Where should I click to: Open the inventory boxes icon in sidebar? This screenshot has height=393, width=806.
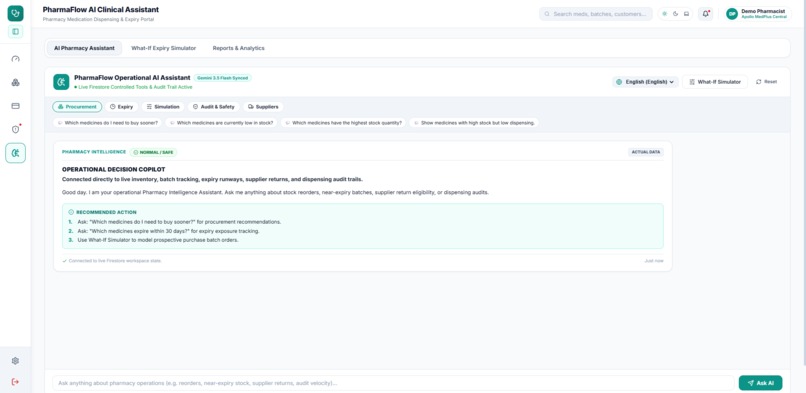(x=15, y=83)
